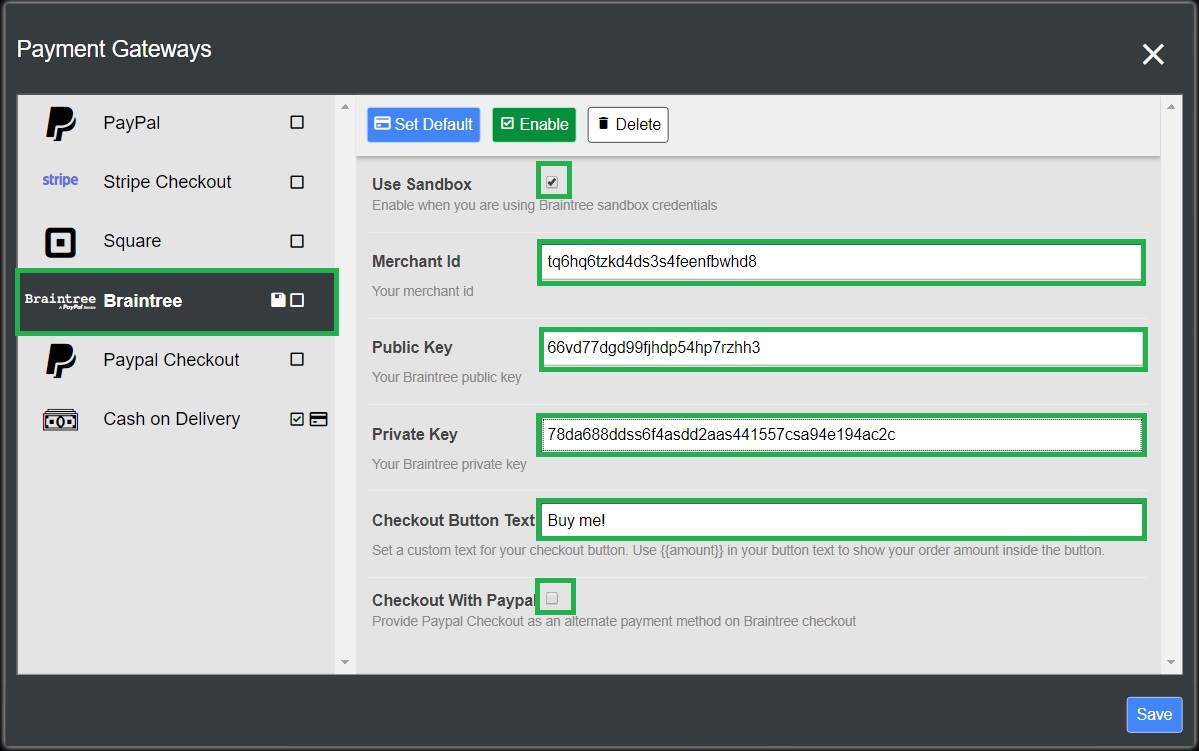Viewport: 1199px width, 751px height.
Task: Click the 'Use Sandbox' label text
Action: pyautogui.click(x=421, y=184)
